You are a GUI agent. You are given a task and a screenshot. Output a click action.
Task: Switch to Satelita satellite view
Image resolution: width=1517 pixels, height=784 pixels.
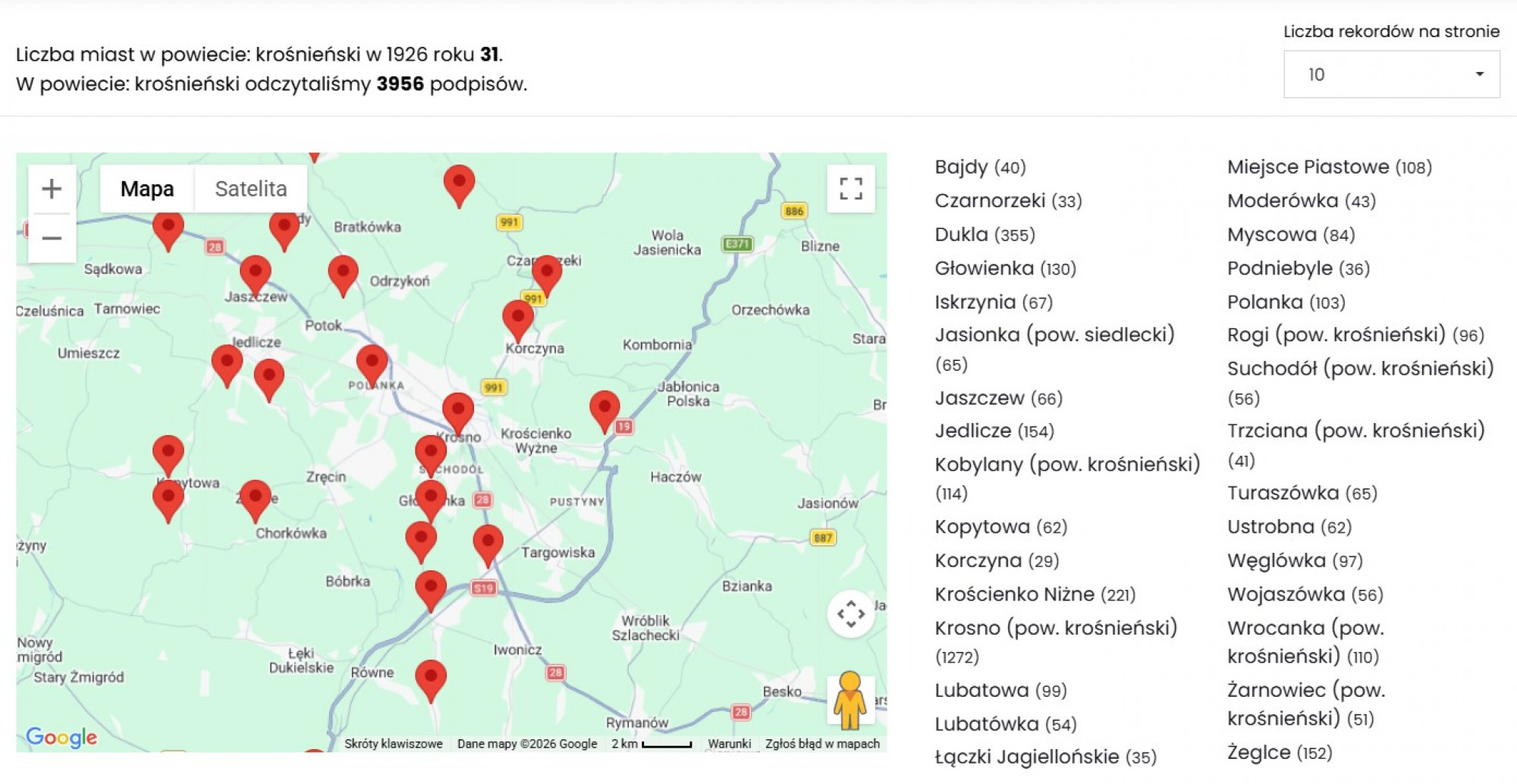[251, 189]
